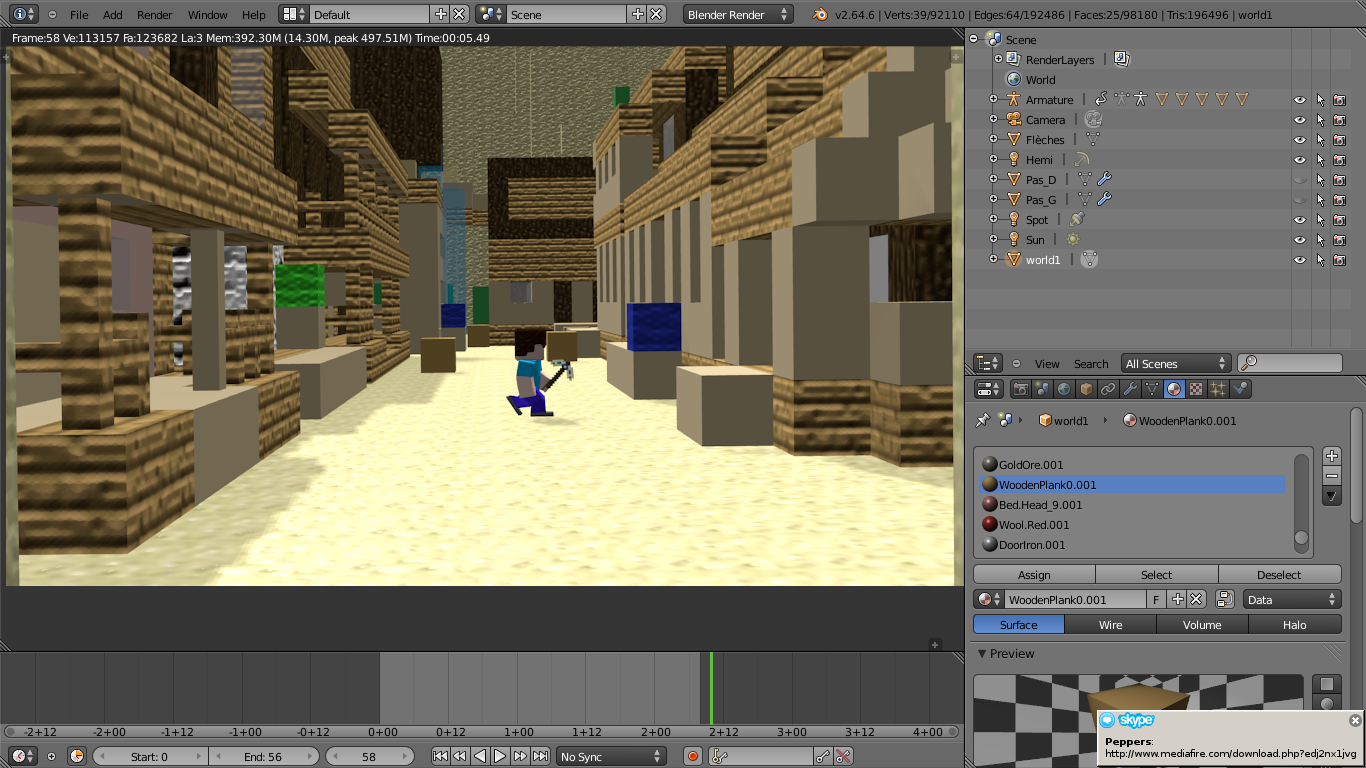Switch material type to Halo
1366x768 pixels.
[1295, 624]
